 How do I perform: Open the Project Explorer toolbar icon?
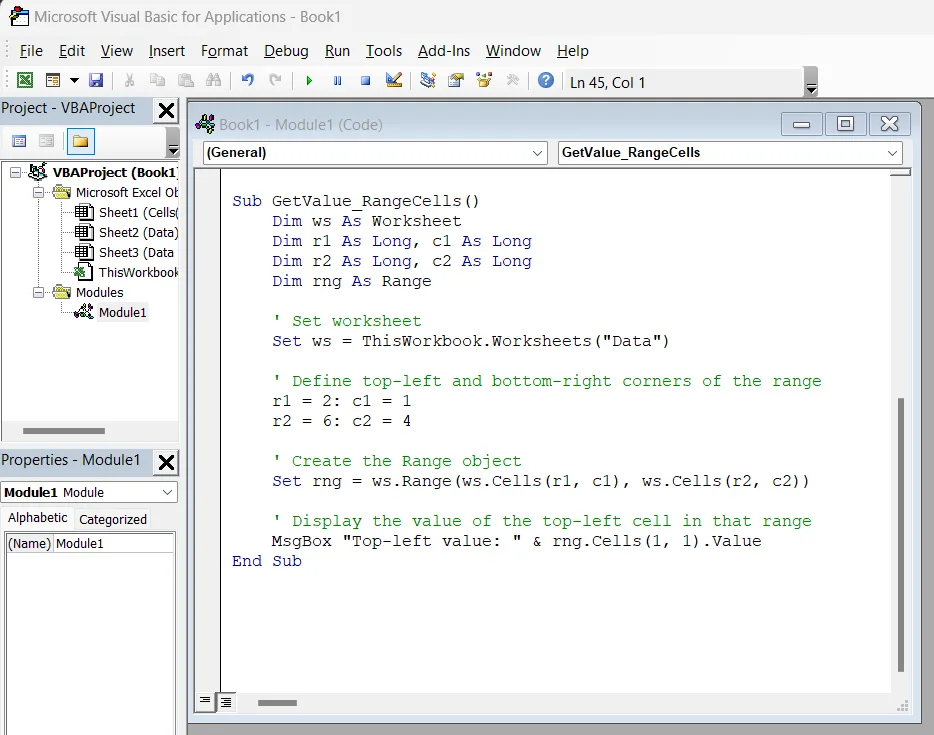pyautogui.click(x=428, y=80)
